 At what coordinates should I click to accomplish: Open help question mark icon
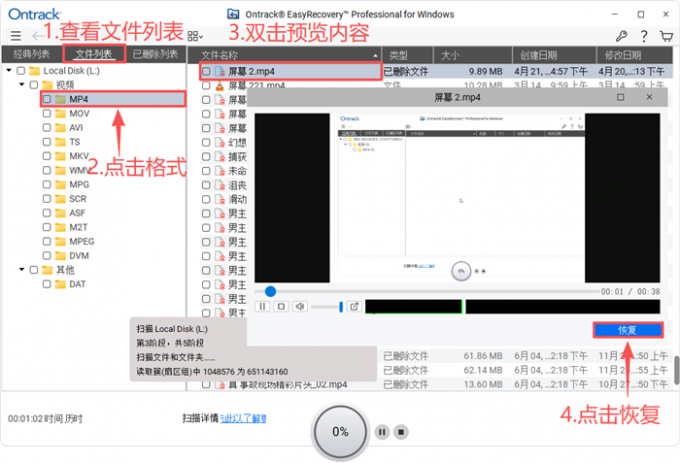[x=644, y=36]
